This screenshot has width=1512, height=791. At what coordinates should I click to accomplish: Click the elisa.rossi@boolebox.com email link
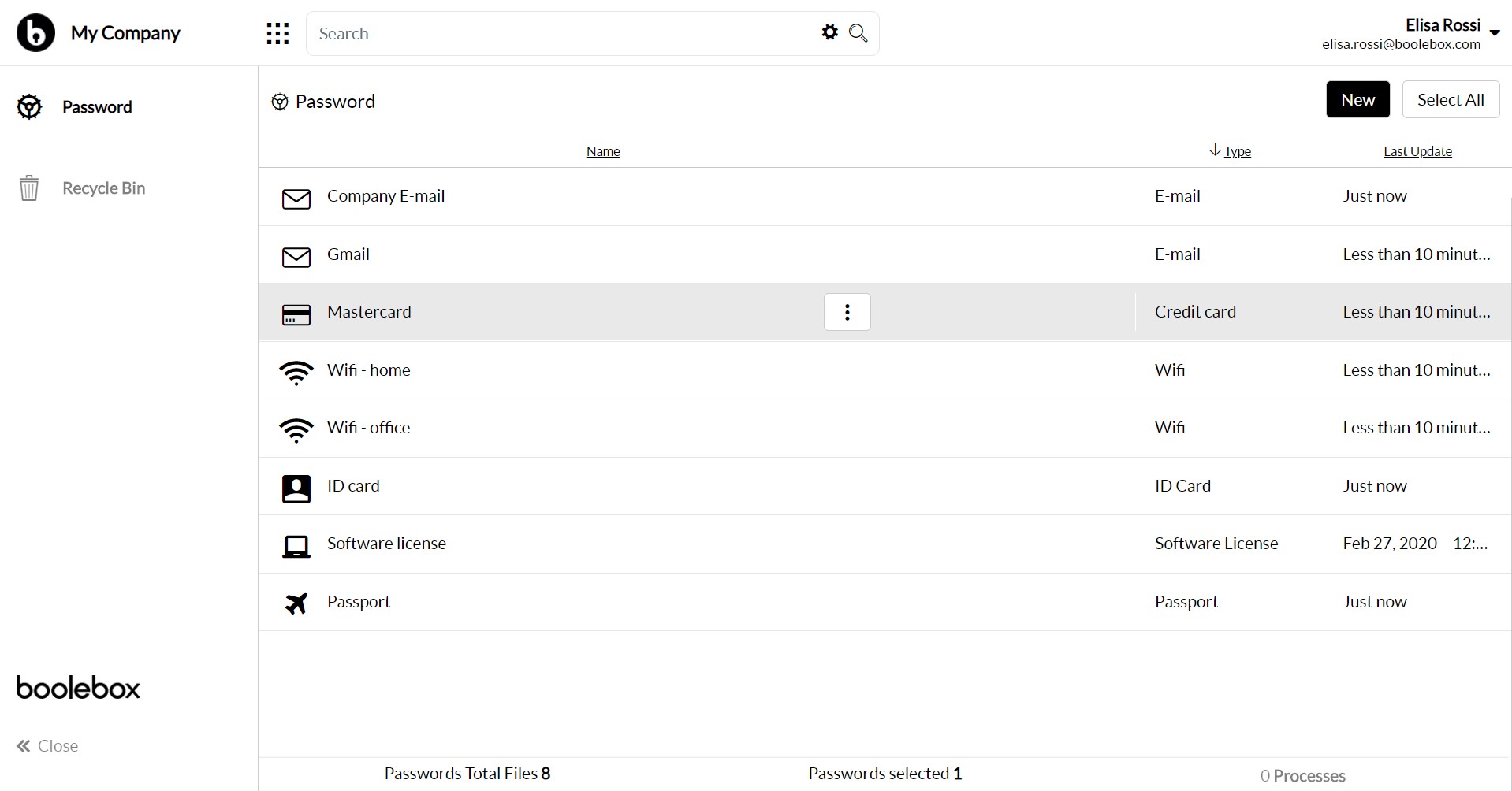pos(1401,45)
